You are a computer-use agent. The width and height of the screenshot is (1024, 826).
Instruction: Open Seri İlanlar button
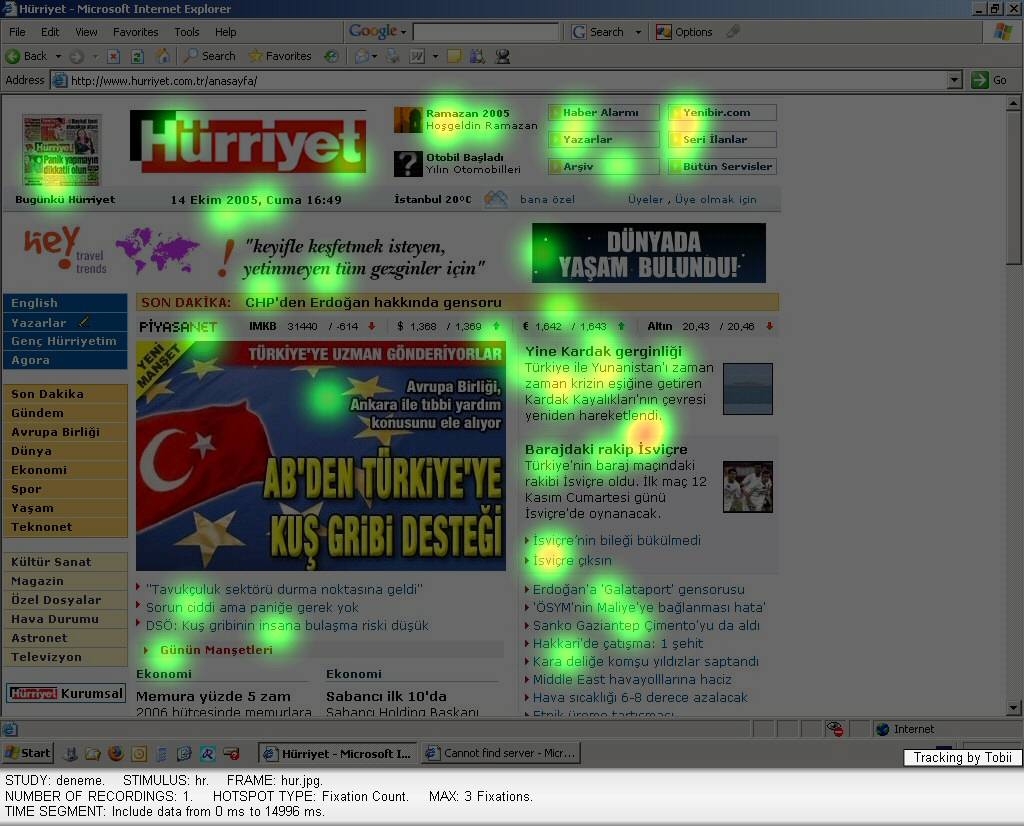click(x=722, y=139)
